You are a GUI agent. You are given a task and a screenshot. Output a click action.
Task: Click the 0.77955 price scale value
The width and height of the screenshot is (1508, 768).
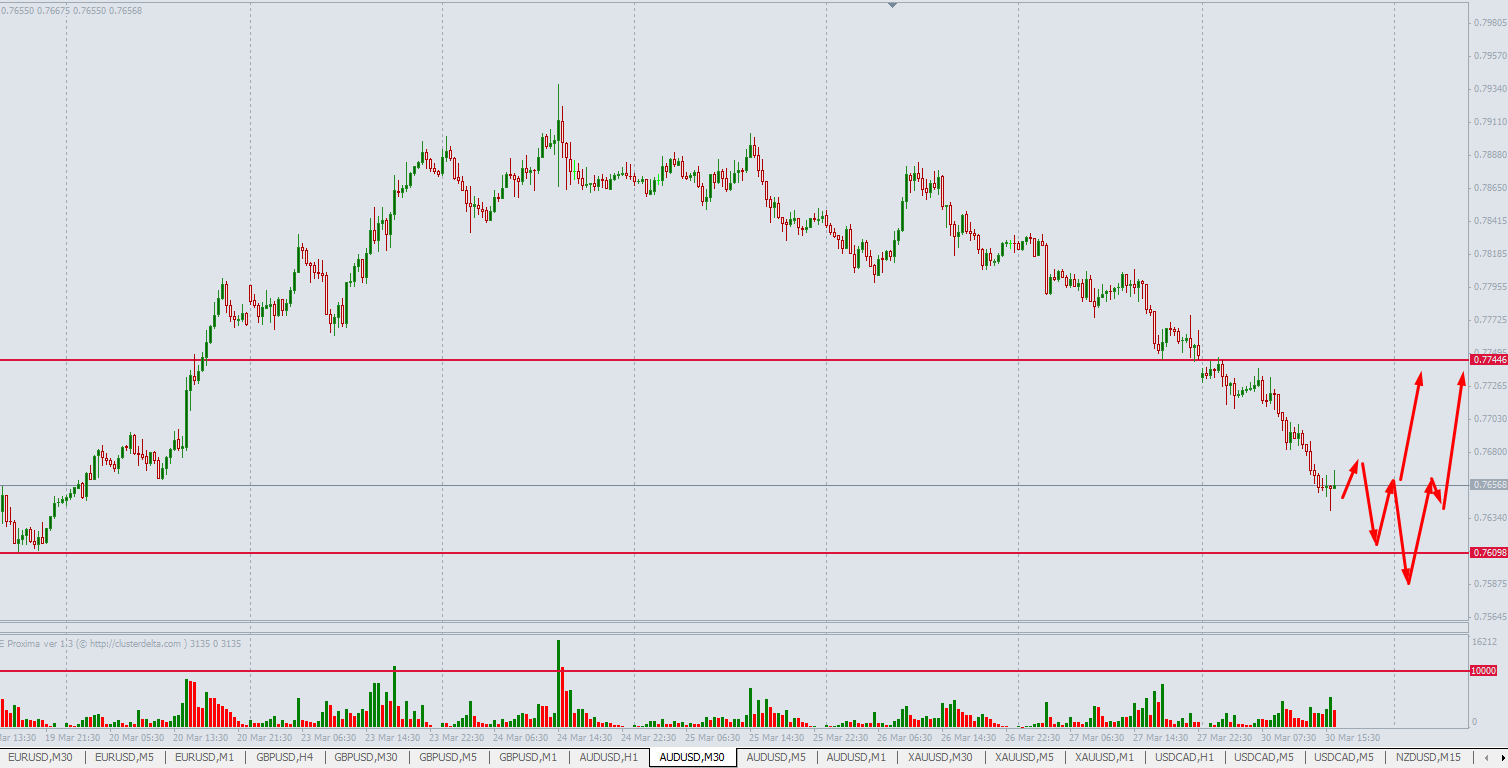coord(1489,286)
